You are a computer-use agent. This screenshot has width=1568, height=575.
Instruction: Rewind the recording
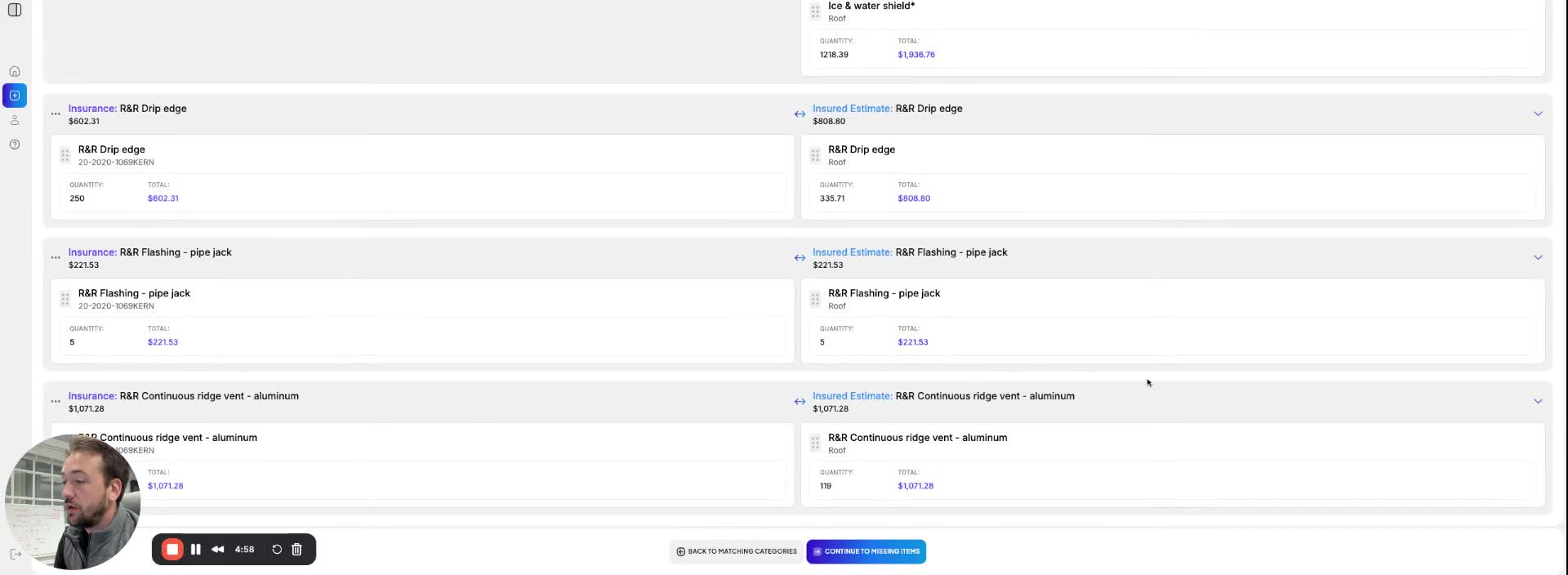pos(218,550)
